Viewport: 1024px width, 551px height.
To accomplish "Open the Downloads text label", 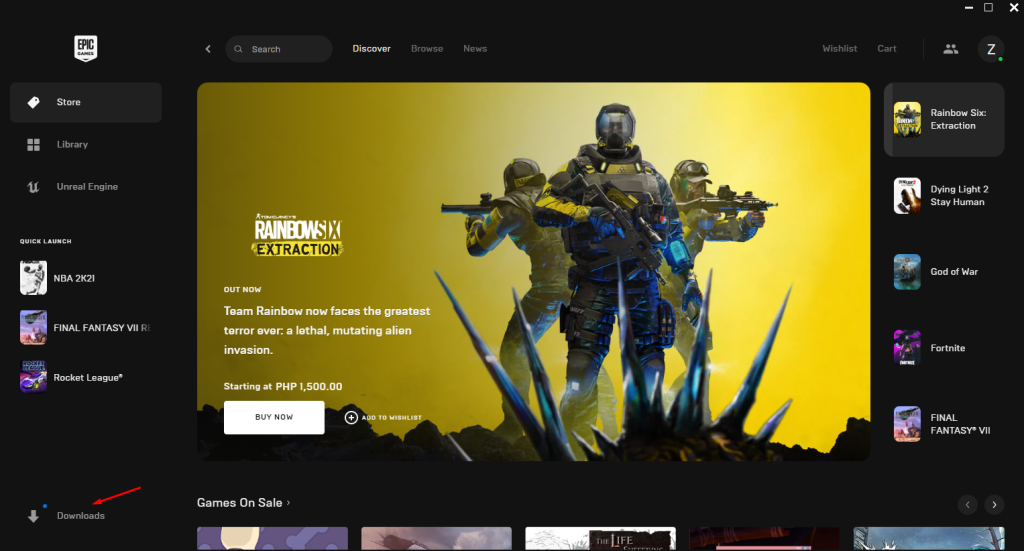I will (80, 516).
